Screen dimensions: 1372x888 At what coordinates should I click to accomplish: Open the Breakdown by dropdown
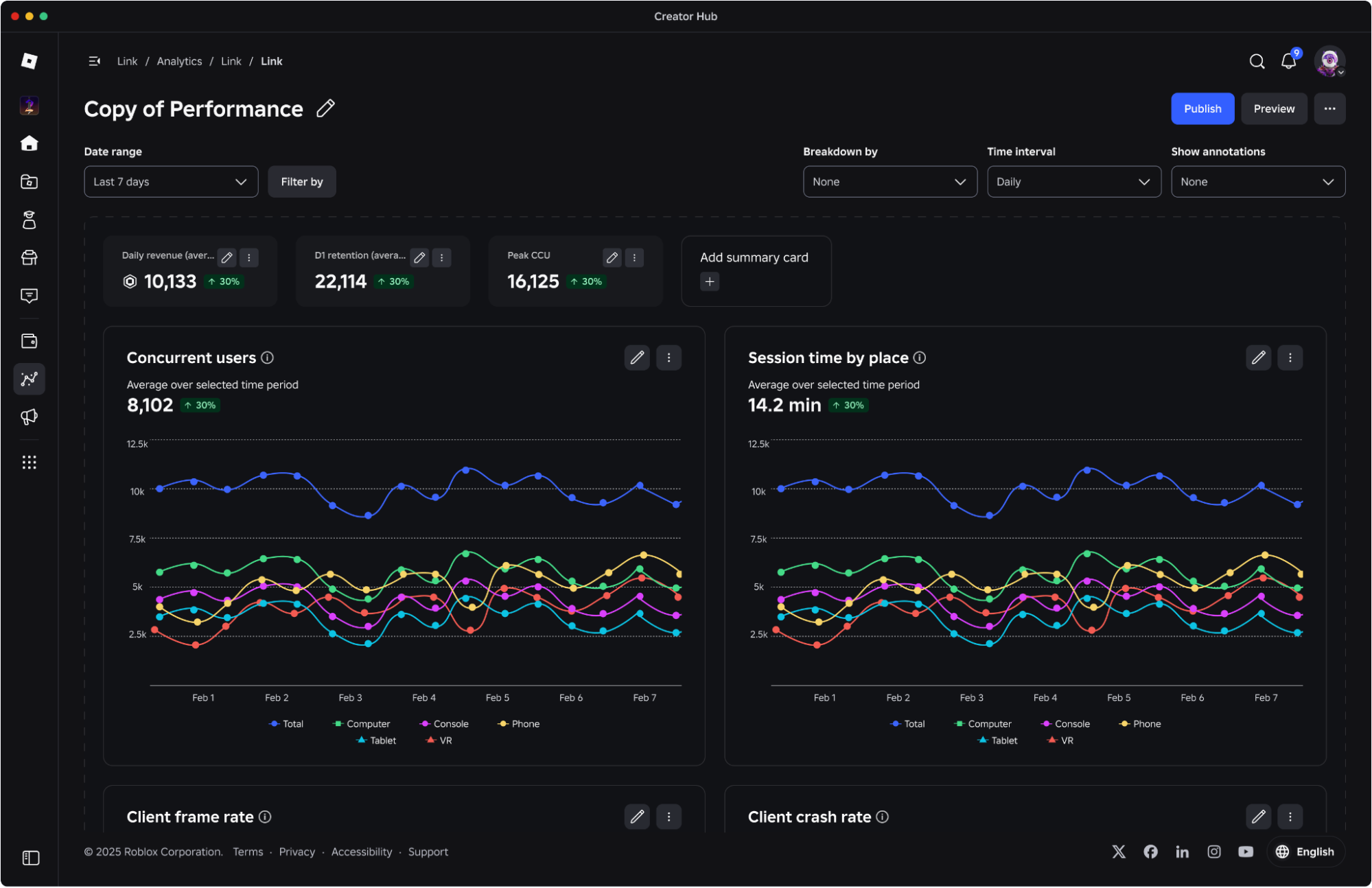[890, 182]
